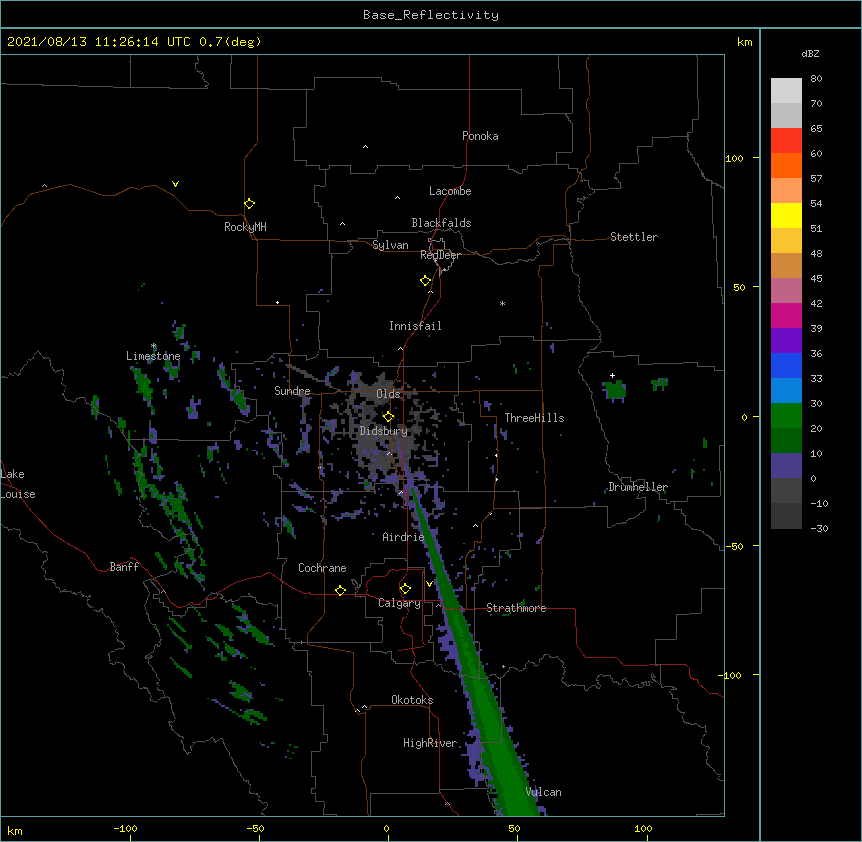The image size is (862, 842).
Task: Click the Sundre town label
Action: click(292, 391)
